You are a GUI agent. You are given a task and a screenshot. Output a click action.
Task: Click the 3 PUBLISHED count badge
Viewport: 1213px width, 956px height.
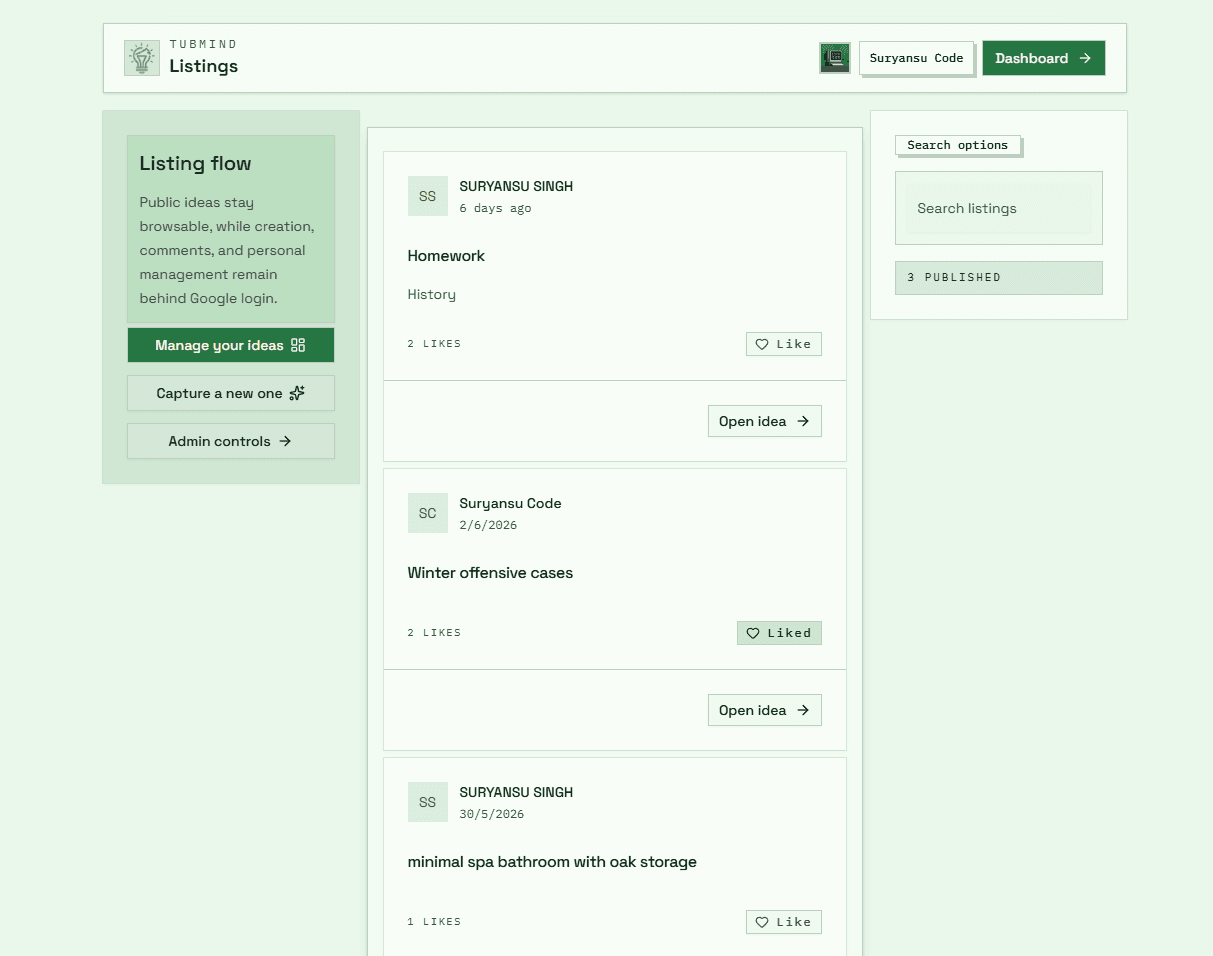[999, 278]
